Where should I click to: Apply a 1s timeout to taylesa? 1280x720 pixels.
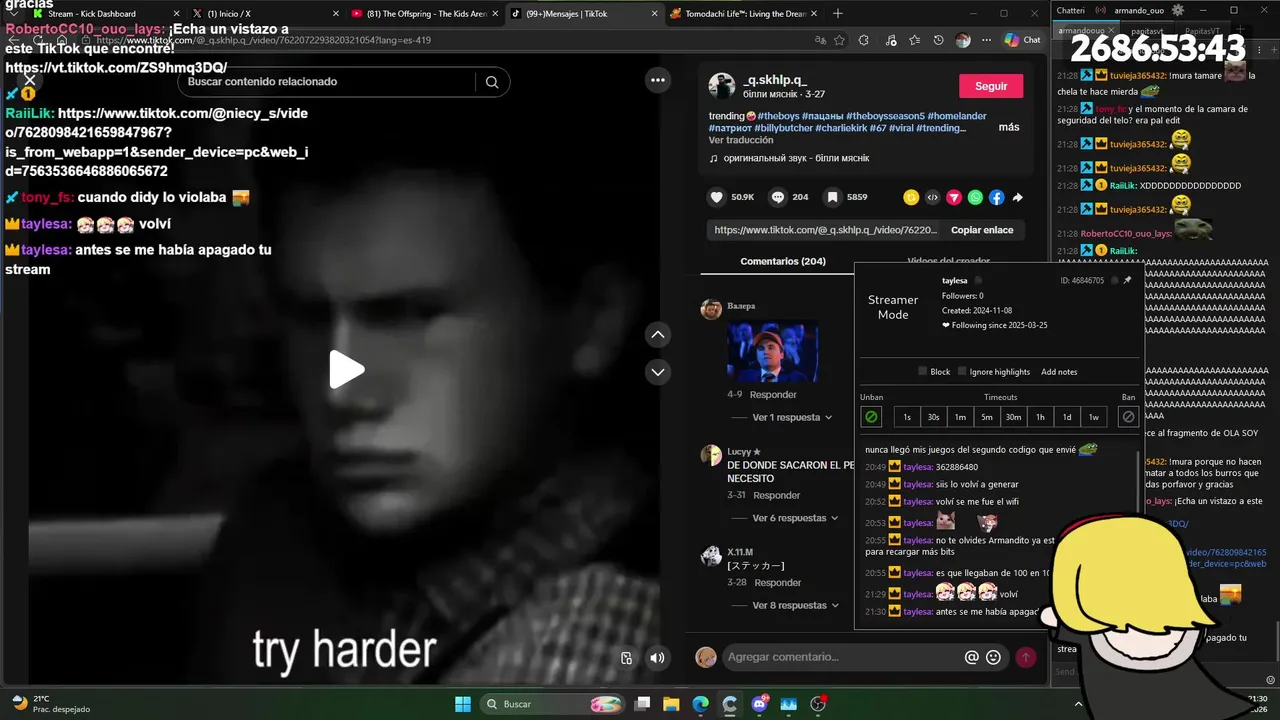click(907, 417)
